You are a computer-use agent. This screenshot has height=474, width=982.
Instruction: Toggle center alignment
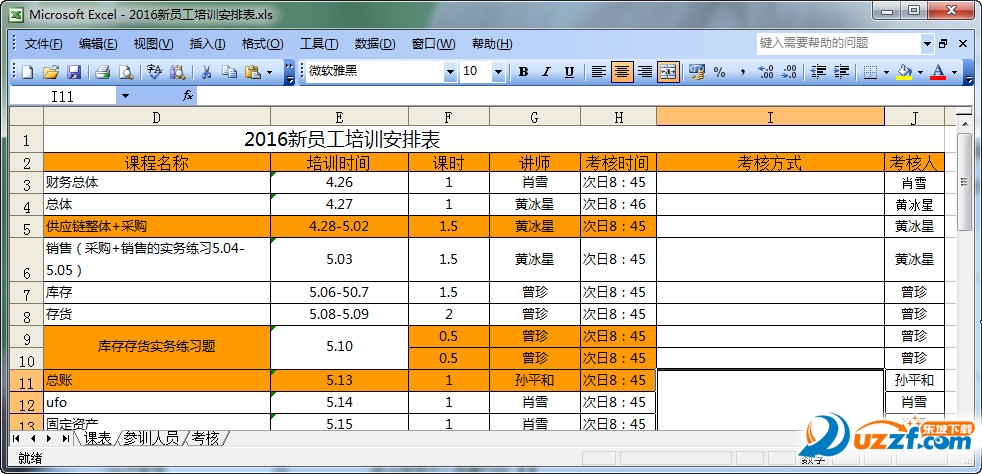(621, 72)
